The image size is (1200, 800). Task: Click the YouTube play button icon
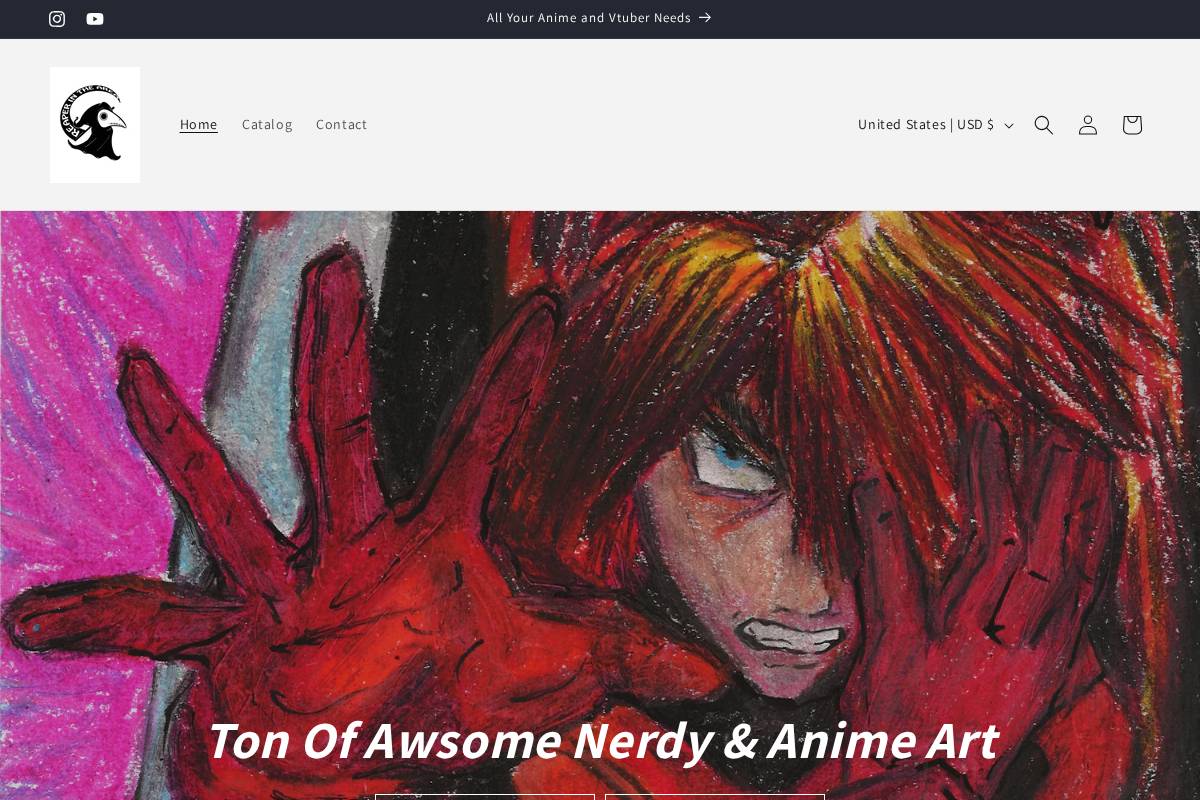tap(95, 19)
